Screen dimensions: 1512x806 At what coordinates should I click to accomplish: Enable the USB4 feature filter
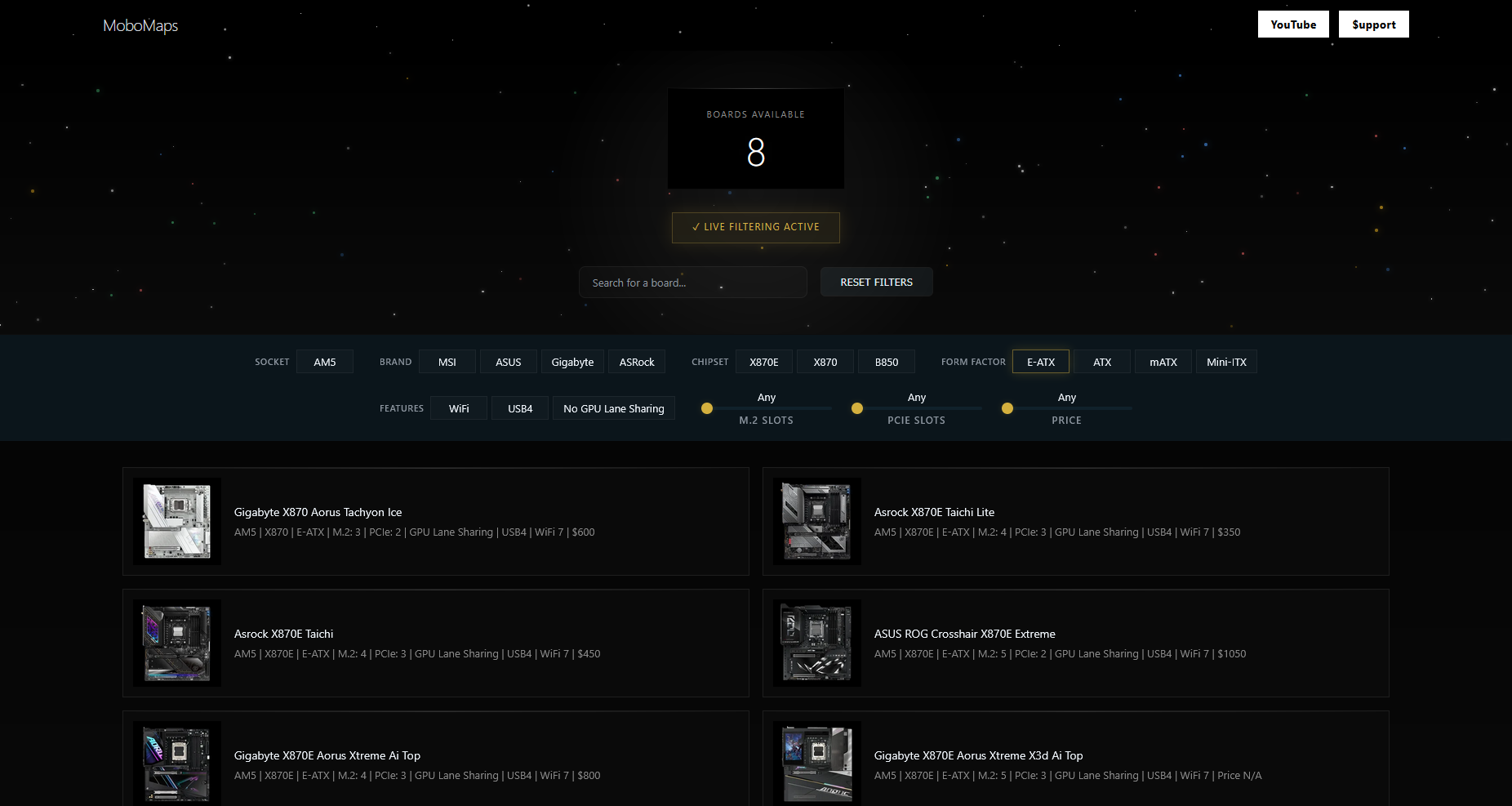pos(520,408)
